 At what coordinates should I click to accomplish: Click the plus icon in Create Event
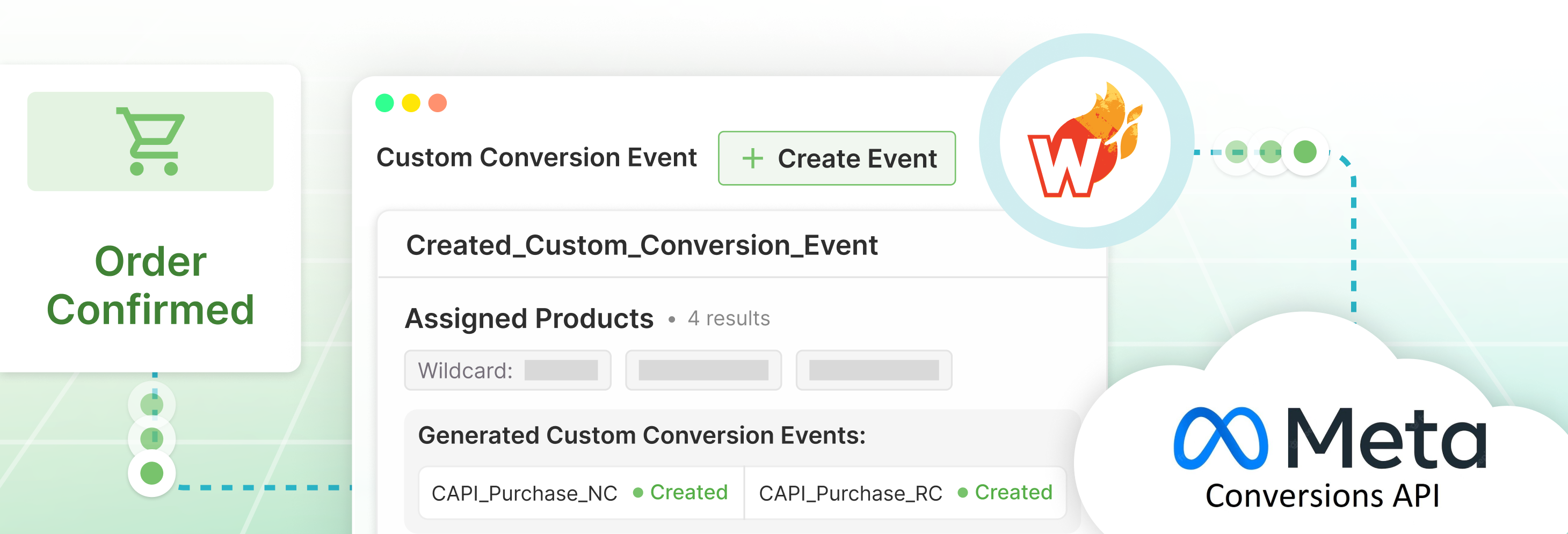752,159
